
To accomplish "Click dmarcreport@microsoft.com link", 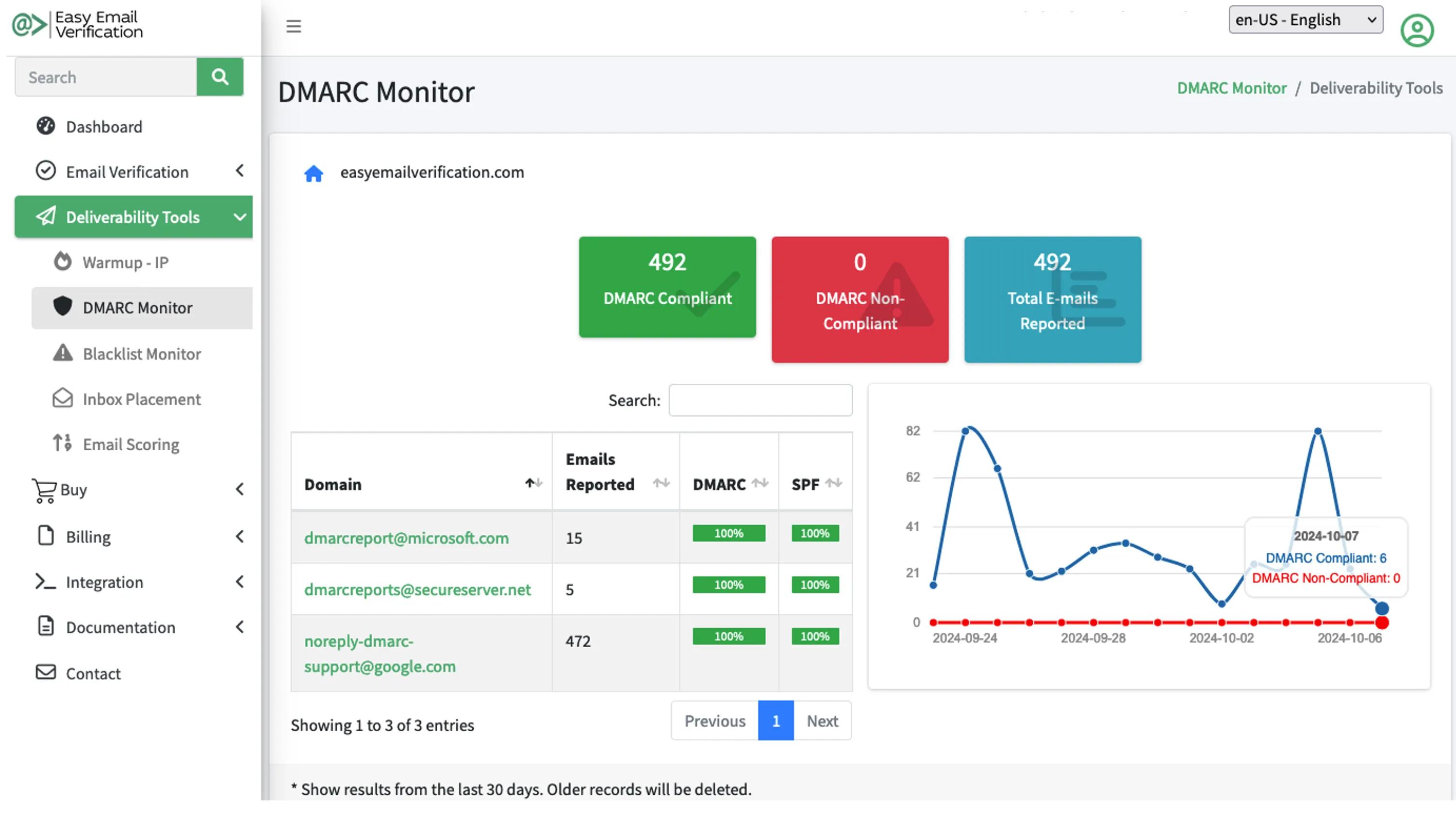I will click(406, 538).
